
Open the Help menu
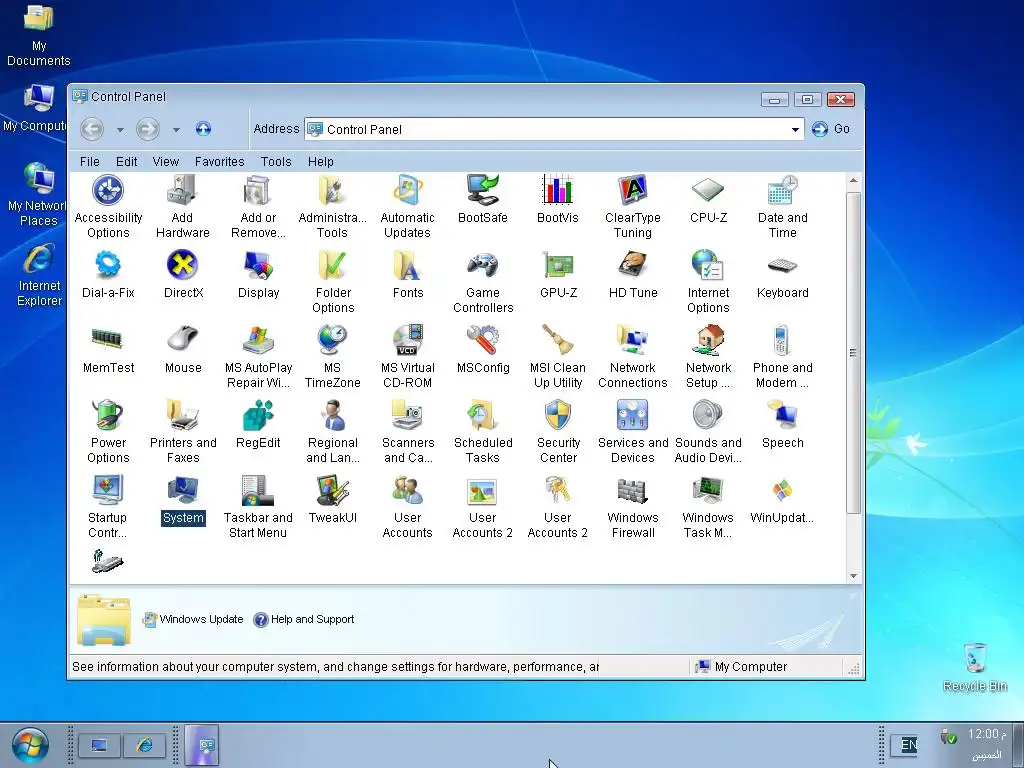click(x=321, y=161)
